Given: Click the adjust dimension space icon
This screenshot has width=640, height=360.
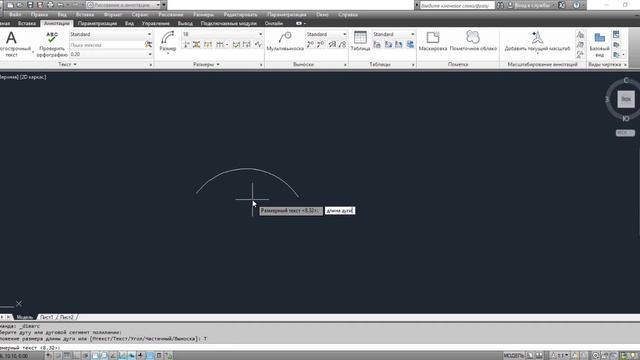Looking at the screenshot, I should pyautogui.click(x=196, y=44).
